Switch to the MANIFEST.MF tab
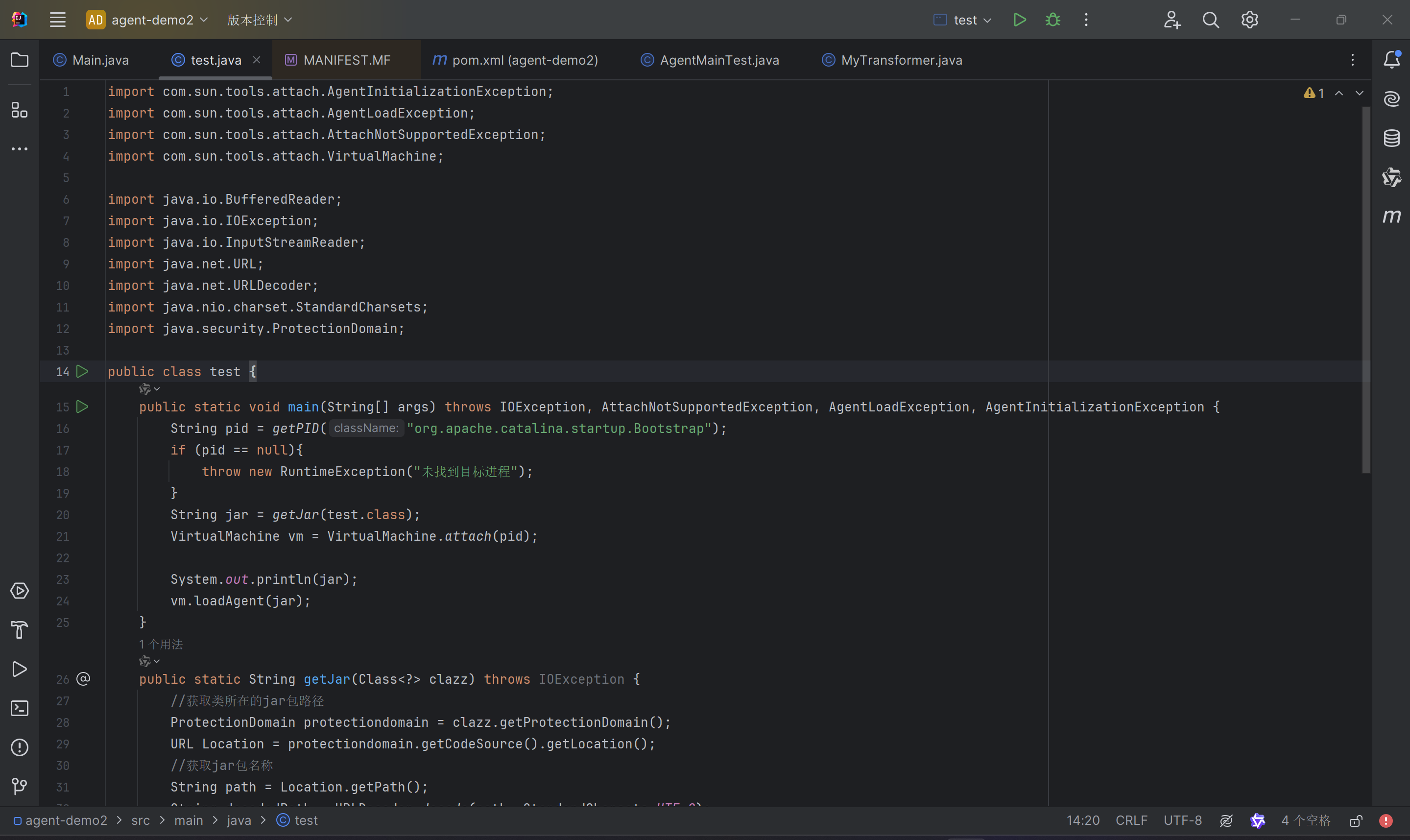The width and height of the screenshot is (1410, 840). [x=346, y=60]
